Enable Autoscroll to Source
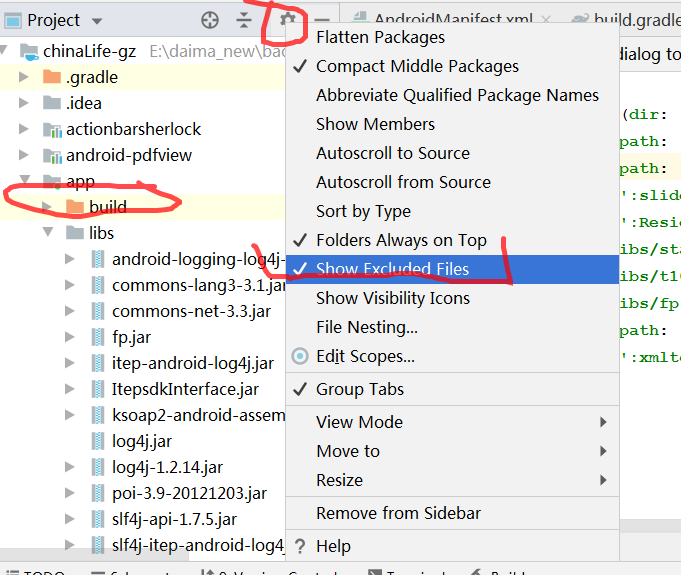 pyautogui.click(x=452, y=153)
